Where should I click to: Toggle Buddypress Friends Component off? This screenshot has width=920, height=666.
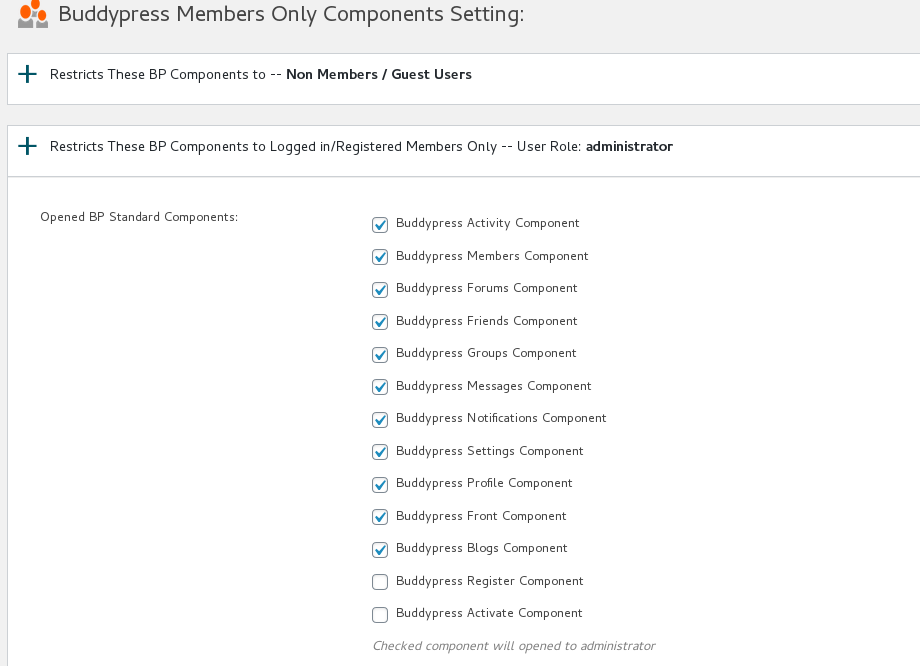coord(379,322)
